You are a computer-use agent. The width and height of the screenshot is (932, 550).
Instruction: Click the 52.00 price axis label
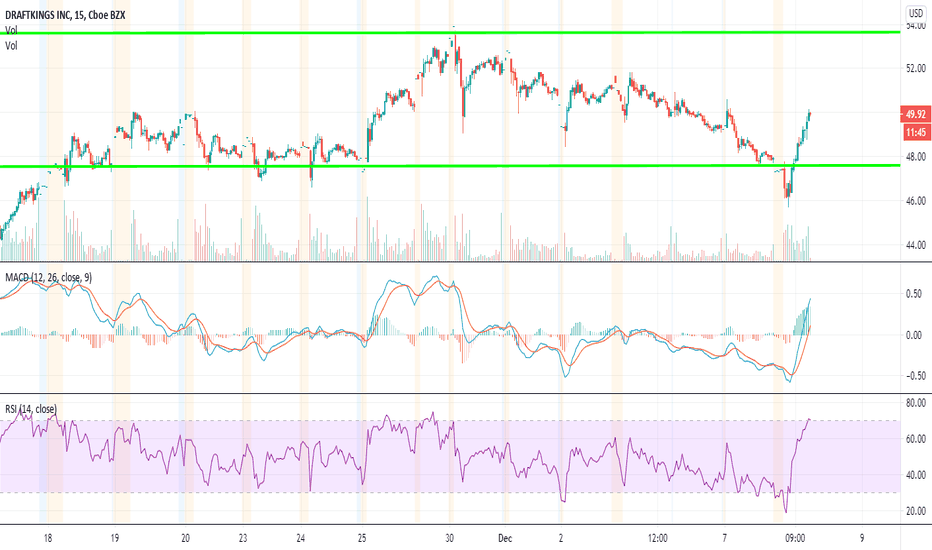pyautogui.click(x=916, y=68)
